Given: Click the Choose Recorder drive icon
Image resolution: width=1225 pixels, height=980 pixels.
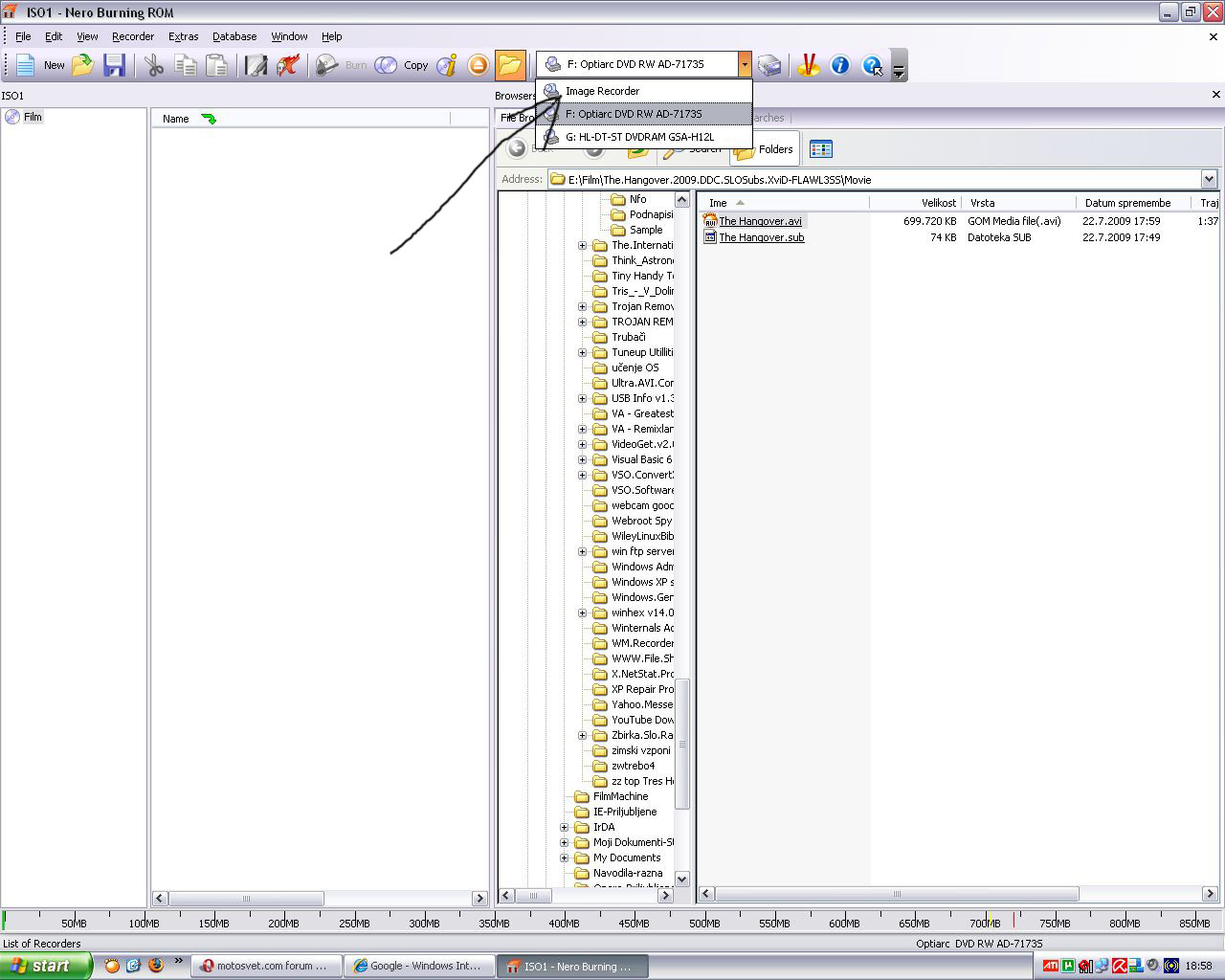Looking at the screenshot, I should (769, 65).
